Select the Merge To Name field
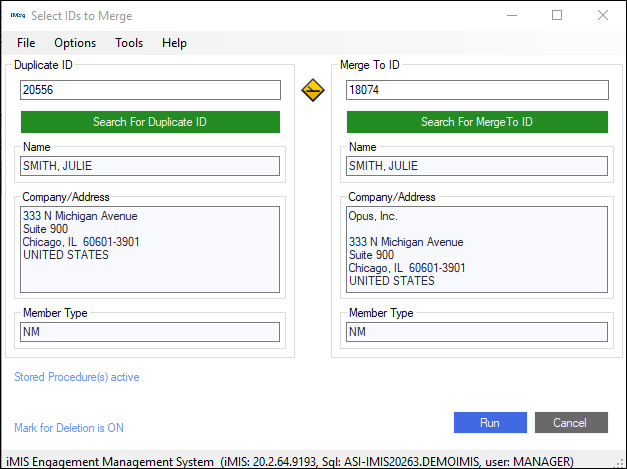 coord(477,166)
